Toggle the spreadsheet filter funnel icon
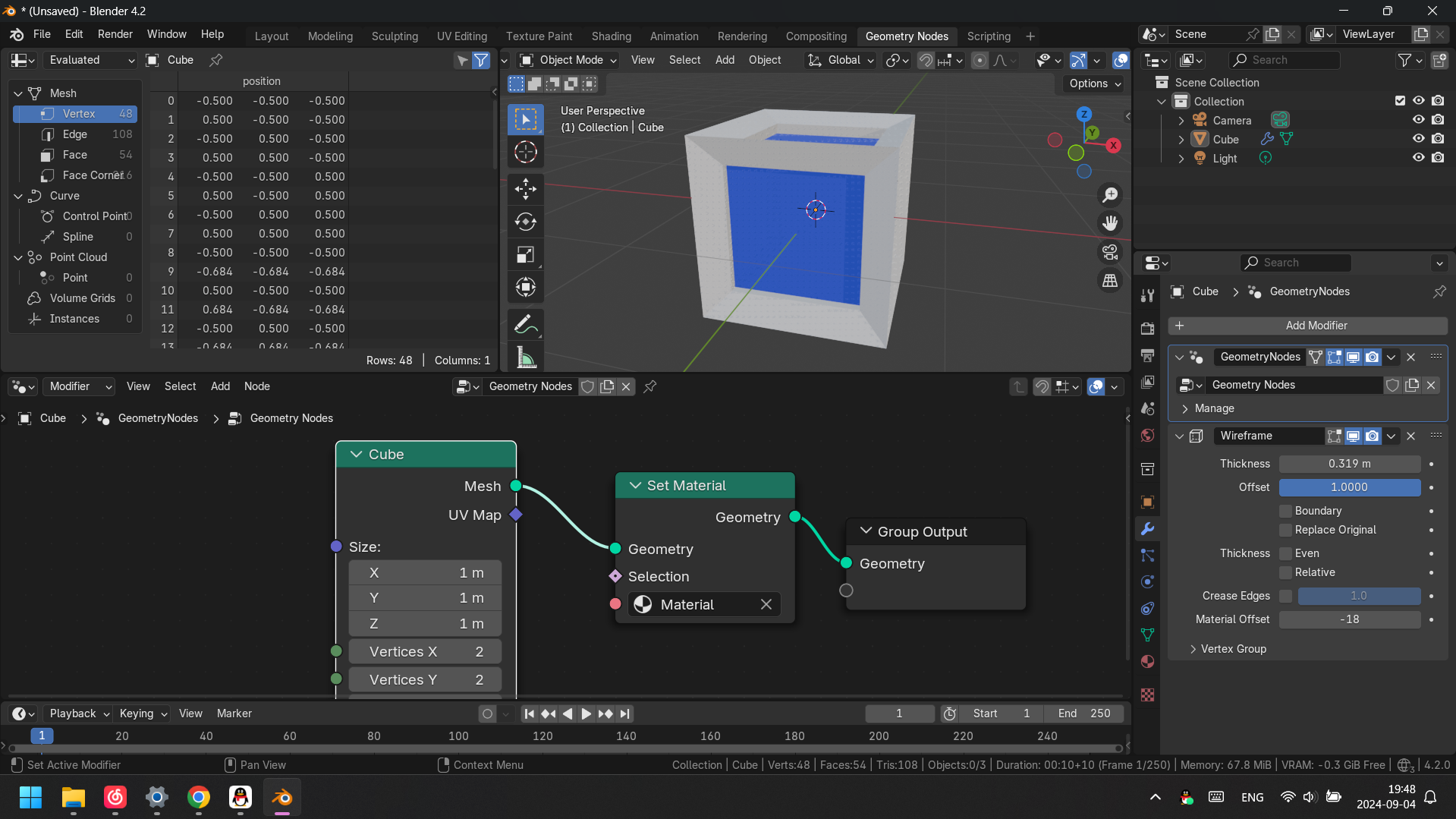The height and width of the screenshot is (819, 1456). pyautogui.click(x=481, y=60)
